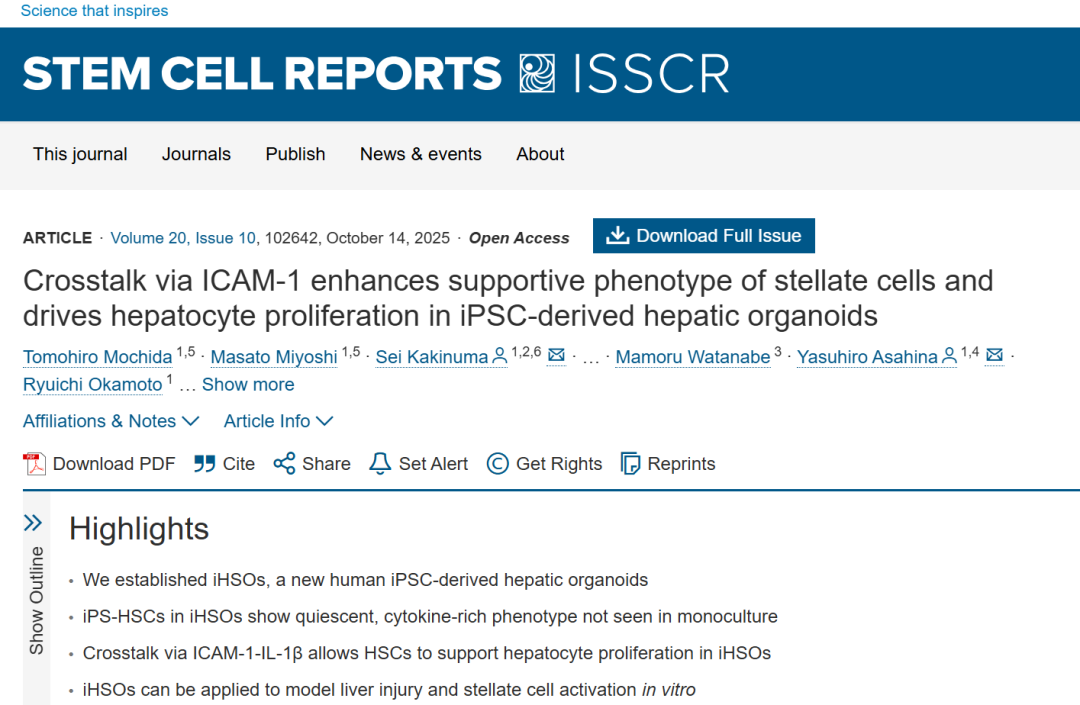The width and height of the screenshot is (1080, 705).
Task: Click the Set Alert bell icon
Action: (380, 464)
